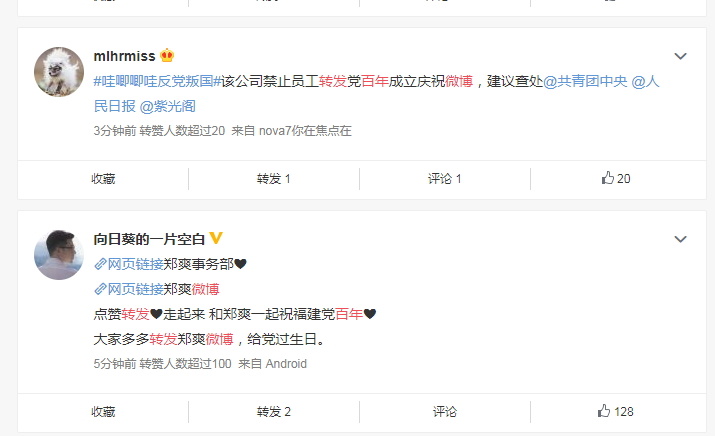
Task: Click crown badge next to mlhrmiss
Action: pos(167,56)
